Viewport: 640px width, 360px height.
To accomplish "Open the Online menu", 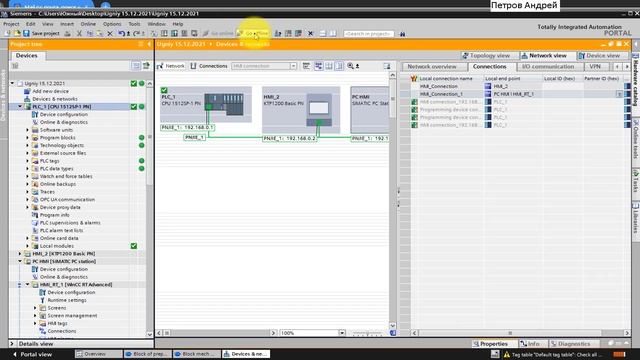I will pos(88,24).
